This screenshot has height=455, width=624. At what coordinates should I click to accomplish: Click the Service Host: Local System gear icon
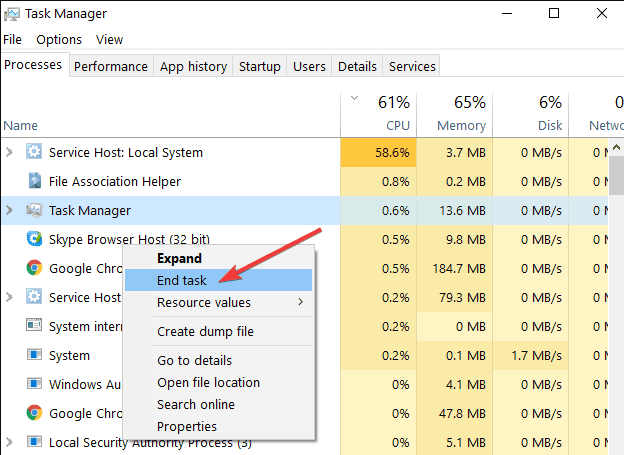coord(34,153)
